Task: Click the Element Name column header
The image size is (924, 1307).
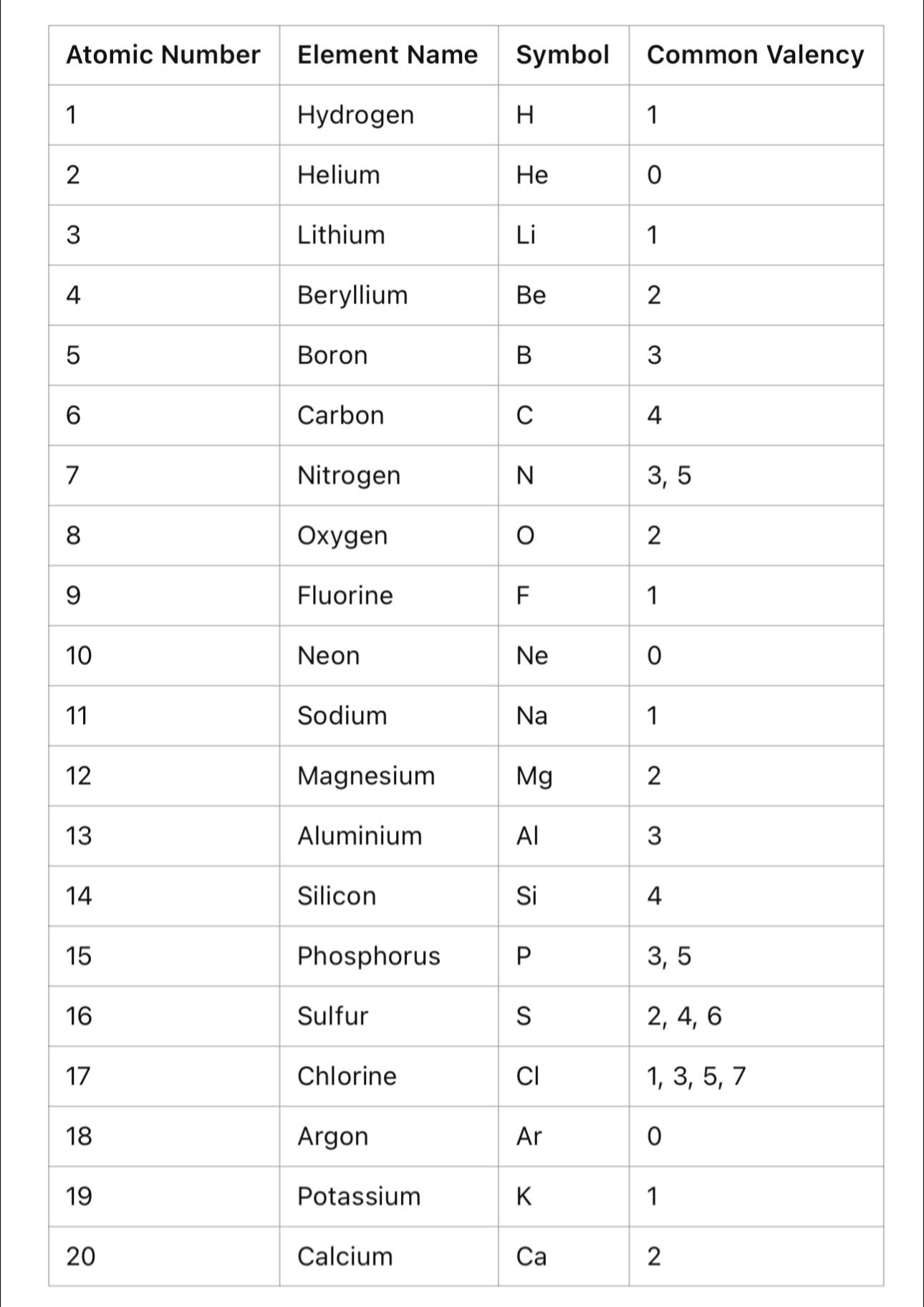Action: click(389, 55)
